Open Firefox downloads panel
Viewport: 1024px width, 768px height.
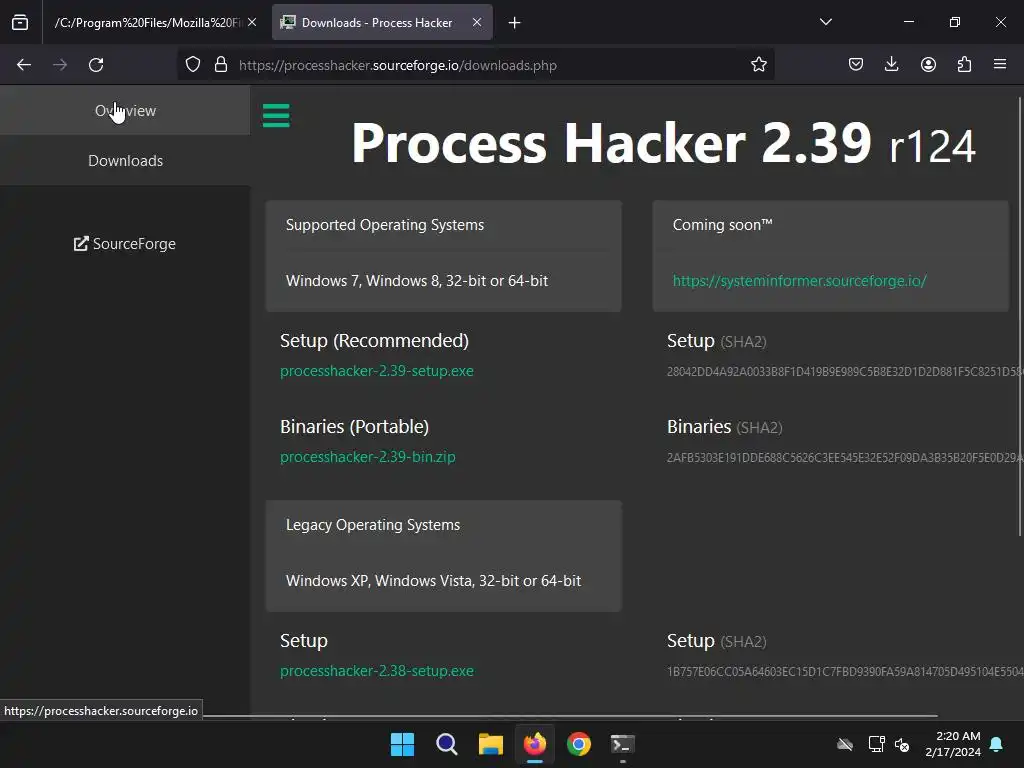891,65
